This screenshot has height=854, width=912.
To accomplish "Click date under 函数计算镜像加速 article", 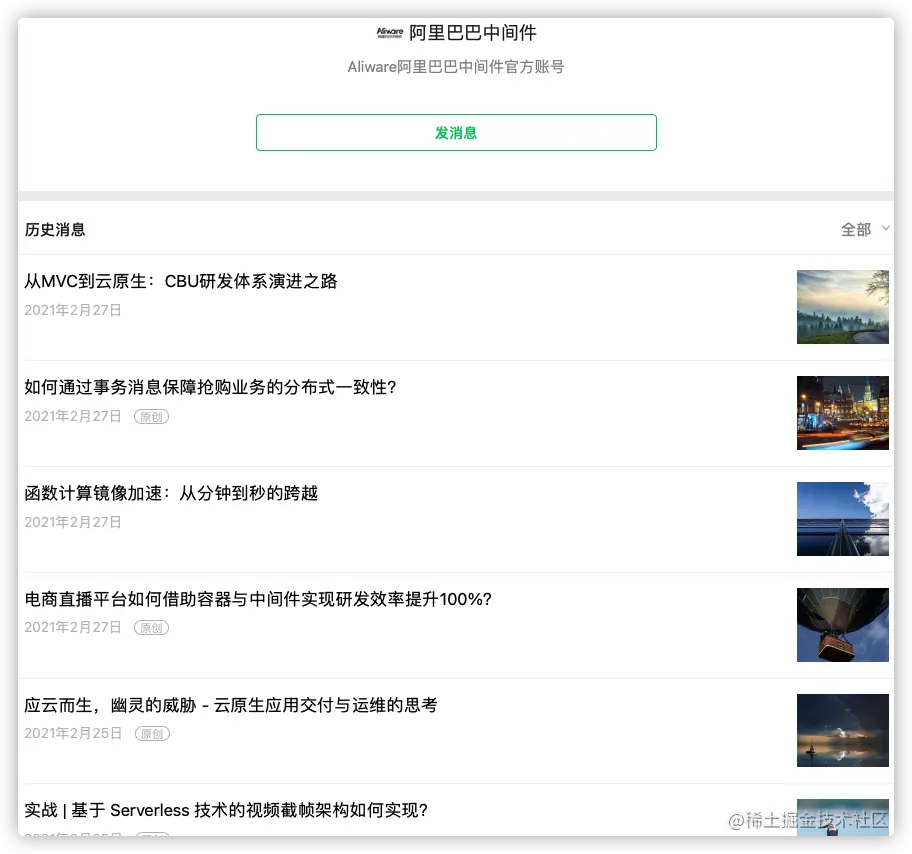I will tap(73, 522).
